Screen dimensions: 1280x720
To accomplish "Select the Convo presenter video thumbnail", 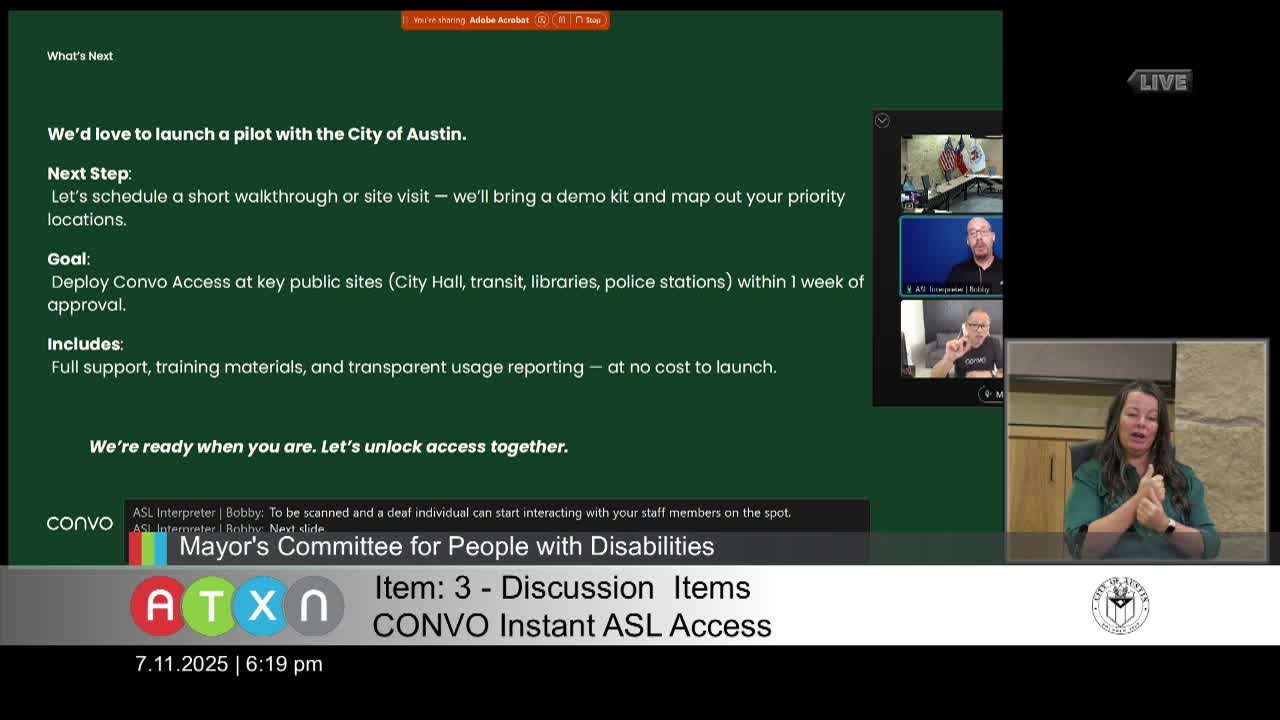I will [951, 339].
